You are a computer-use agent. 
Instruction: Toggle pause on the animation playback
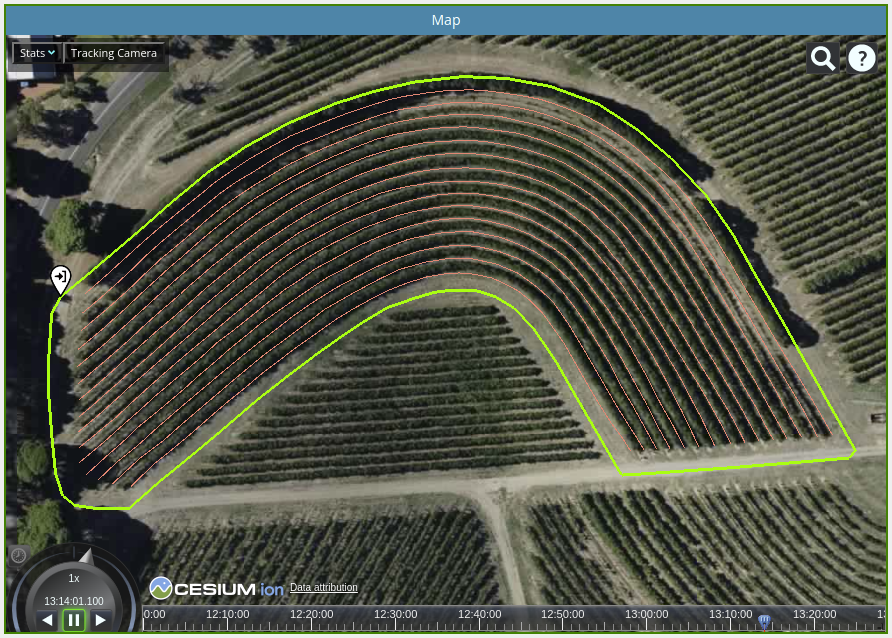72,621
